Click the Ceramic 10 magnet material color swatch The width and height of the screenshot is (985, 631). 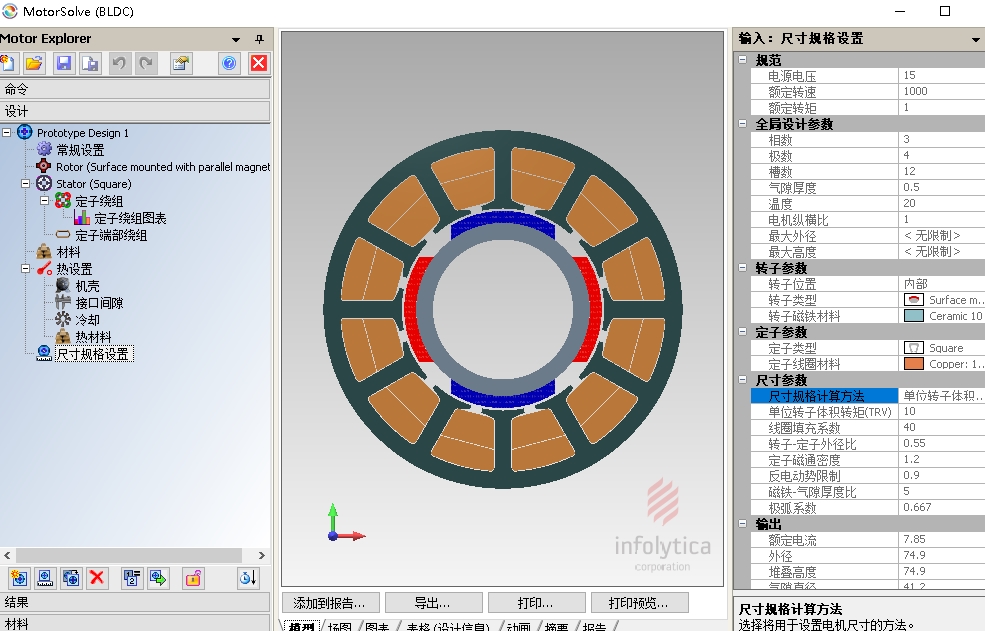pos(913,316)
